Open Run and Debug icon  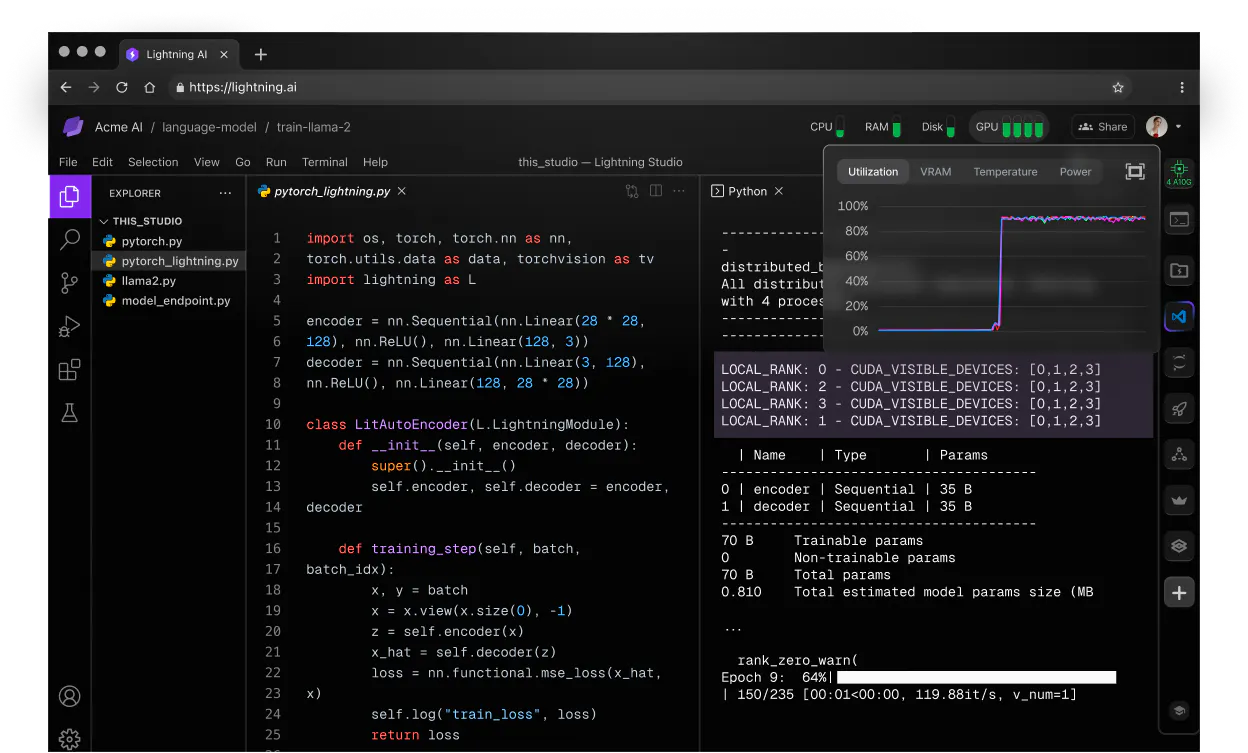(x=70, y=327)
